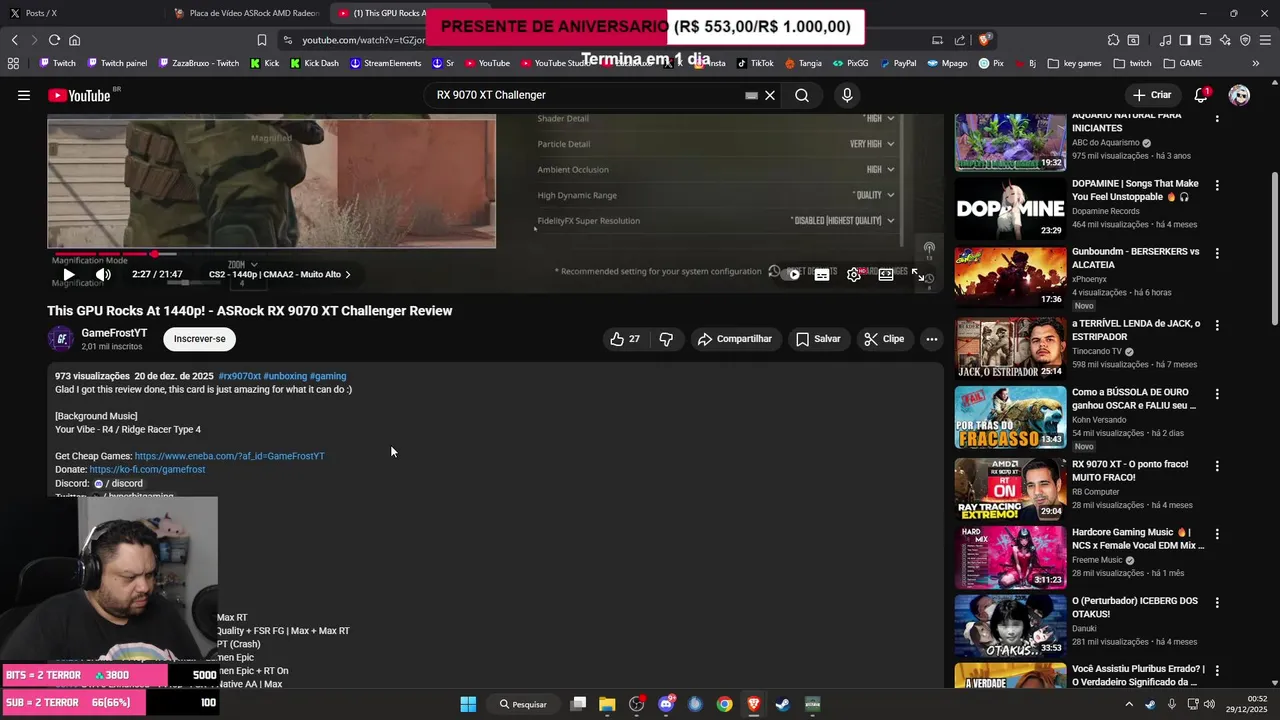Go to browser home page

coord(74,40)
